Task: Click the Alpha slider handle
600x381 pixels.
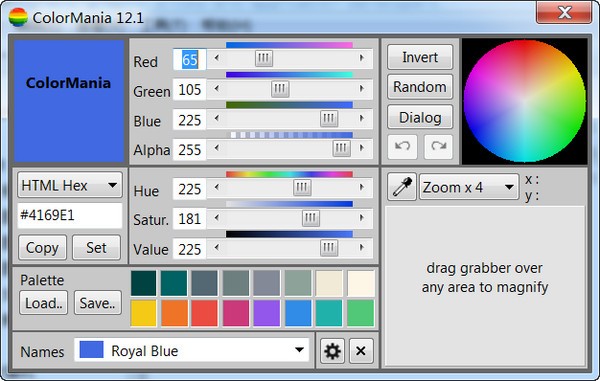Action: [341, 148]
